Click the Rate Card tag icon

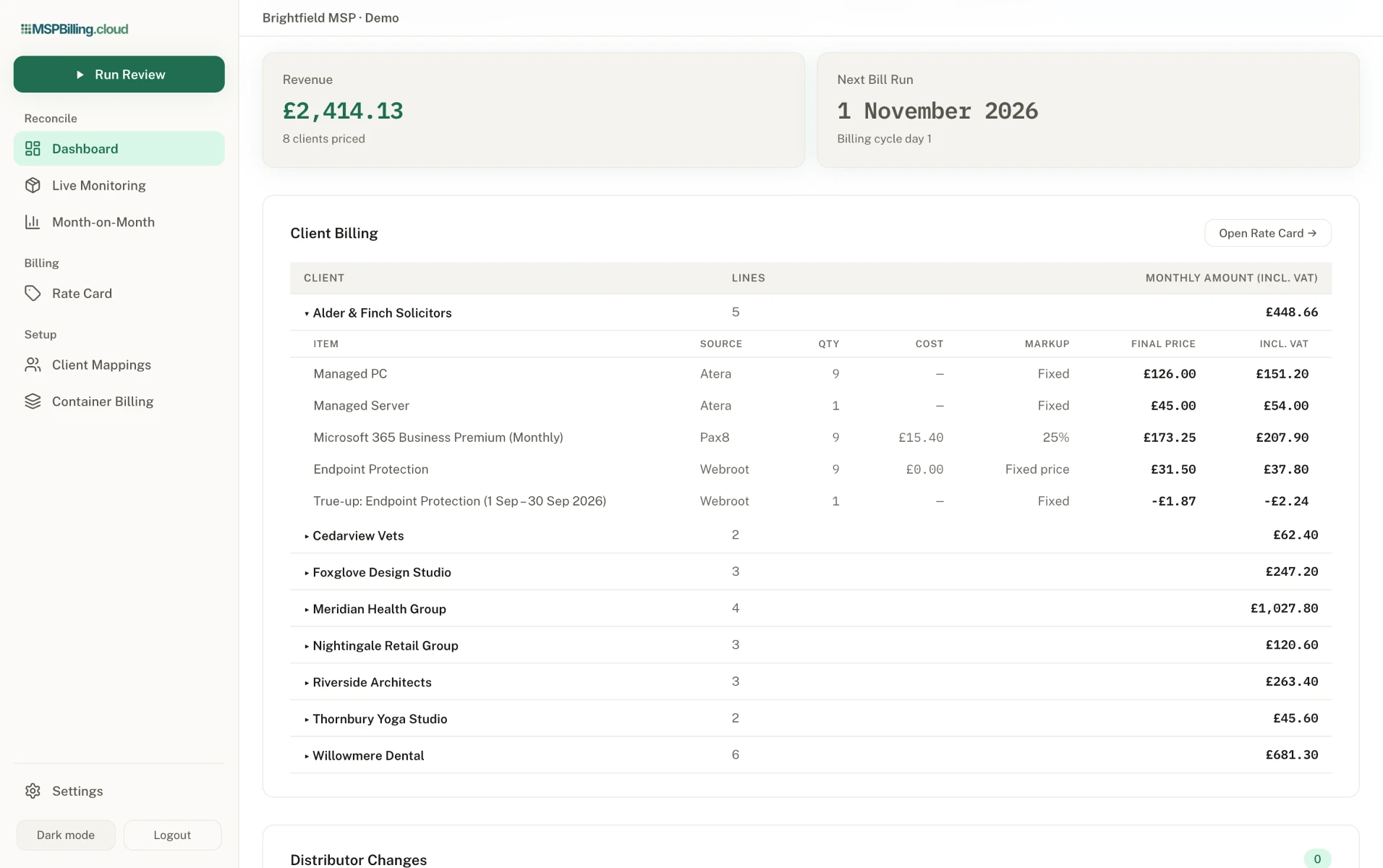coord(33,293)
